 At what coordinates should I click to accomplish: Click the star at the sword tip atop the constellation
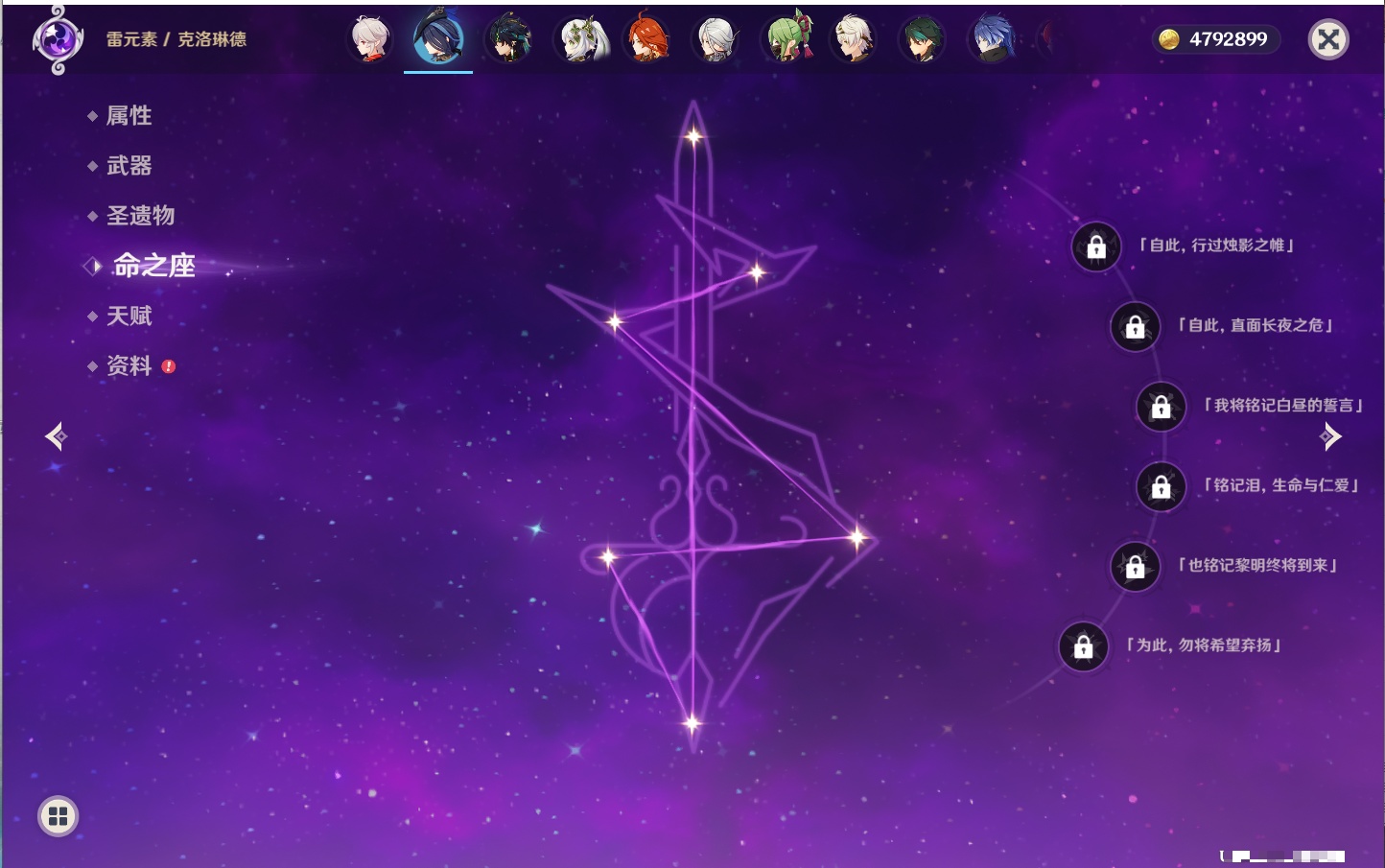coord(693,136)
